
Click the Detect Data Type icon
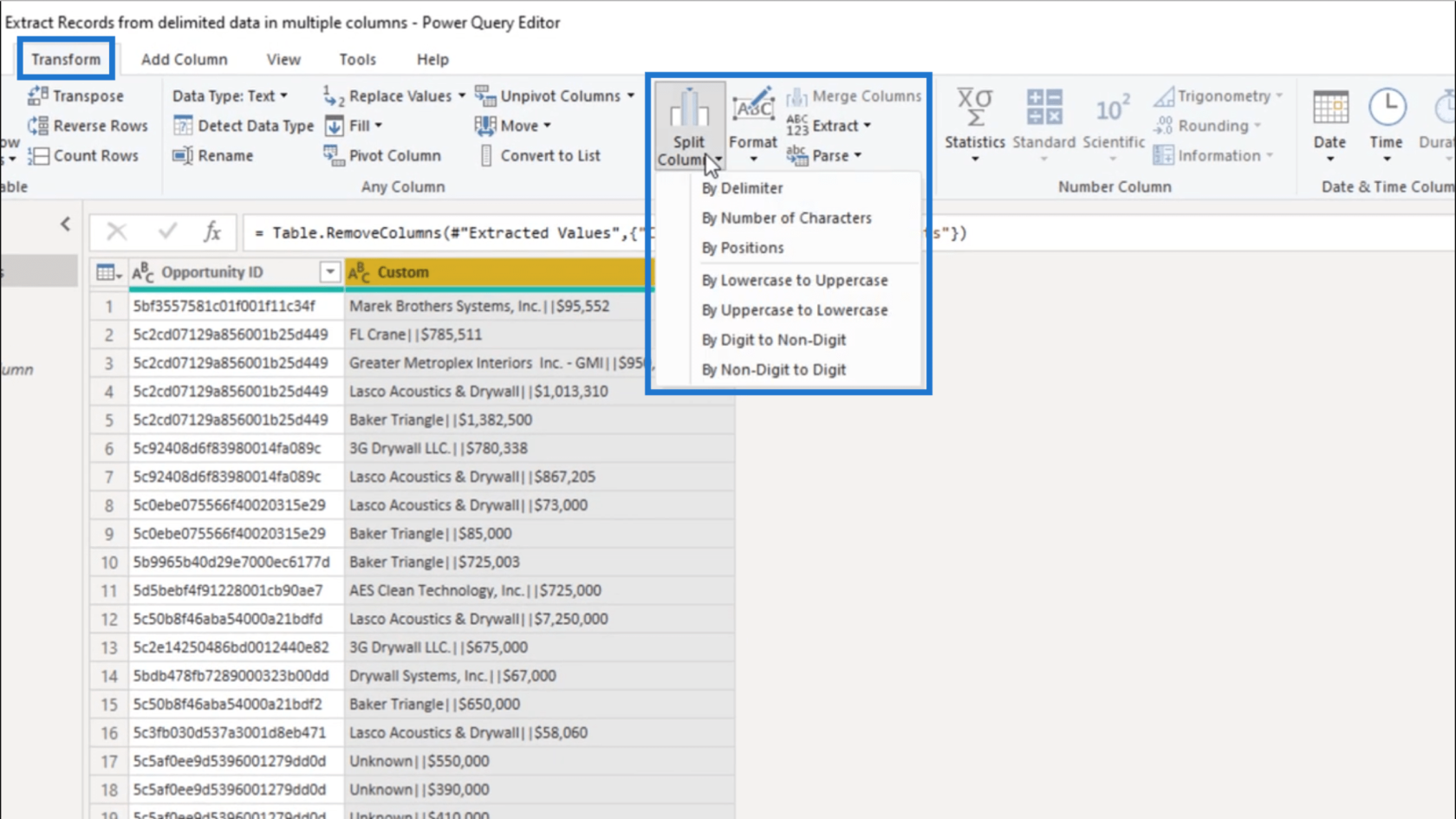[183, 126]
